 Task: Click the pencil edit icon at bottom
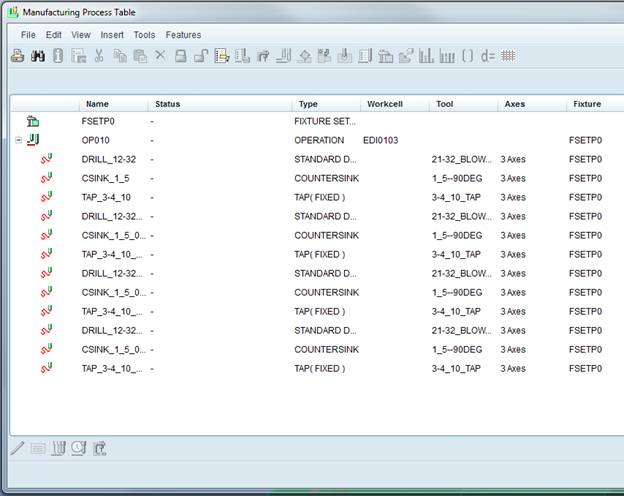17,448
